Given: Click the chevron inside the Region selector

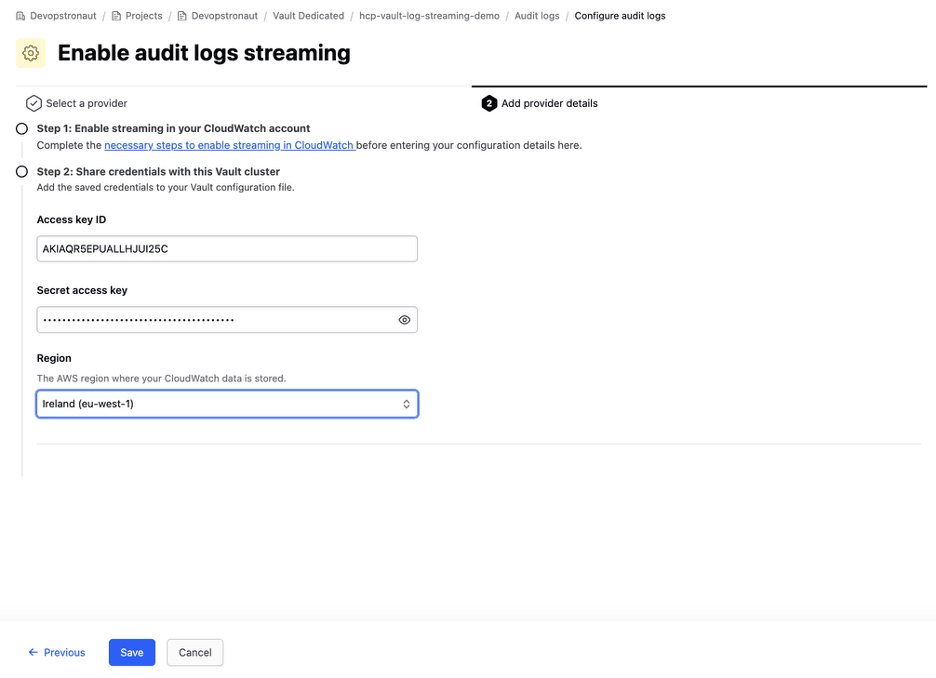Looking at the screenshot, I should pyautogui.click(x=406, y=403).
